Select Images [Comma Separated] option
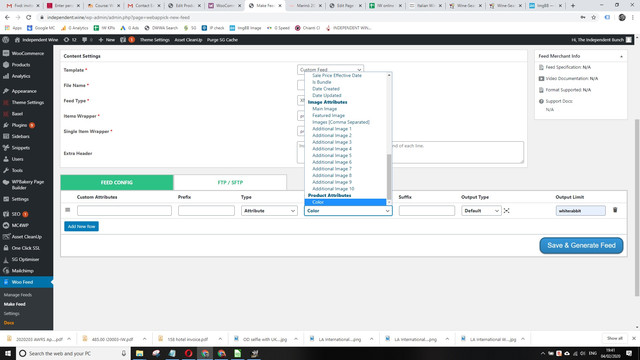Image resolution: width=640 pixels, height=360 pixels. pyautogui.click(x=341, y=122)
